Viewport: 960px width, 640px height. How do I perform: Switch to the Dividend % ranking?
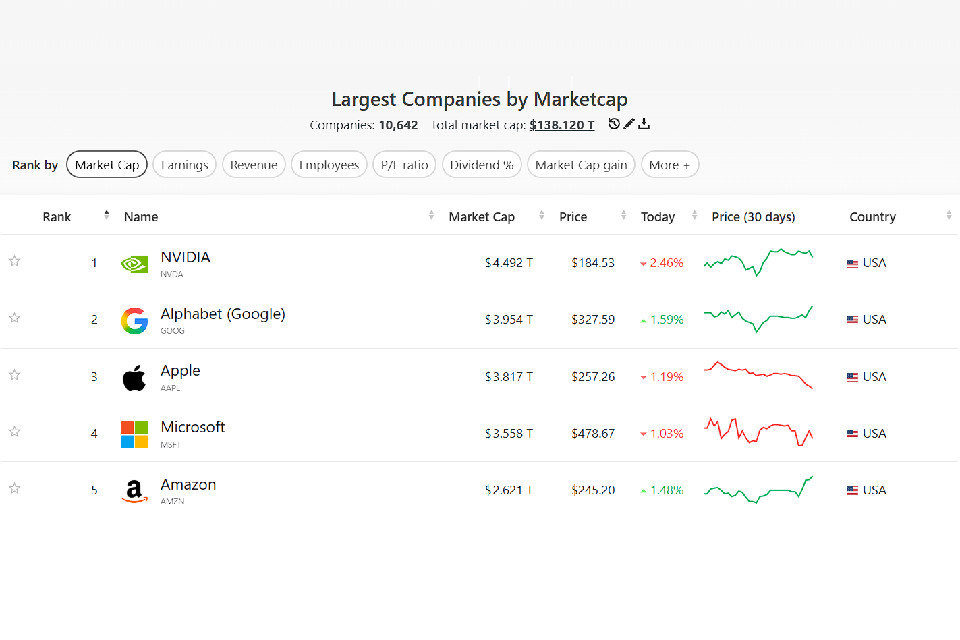point(481,165)
